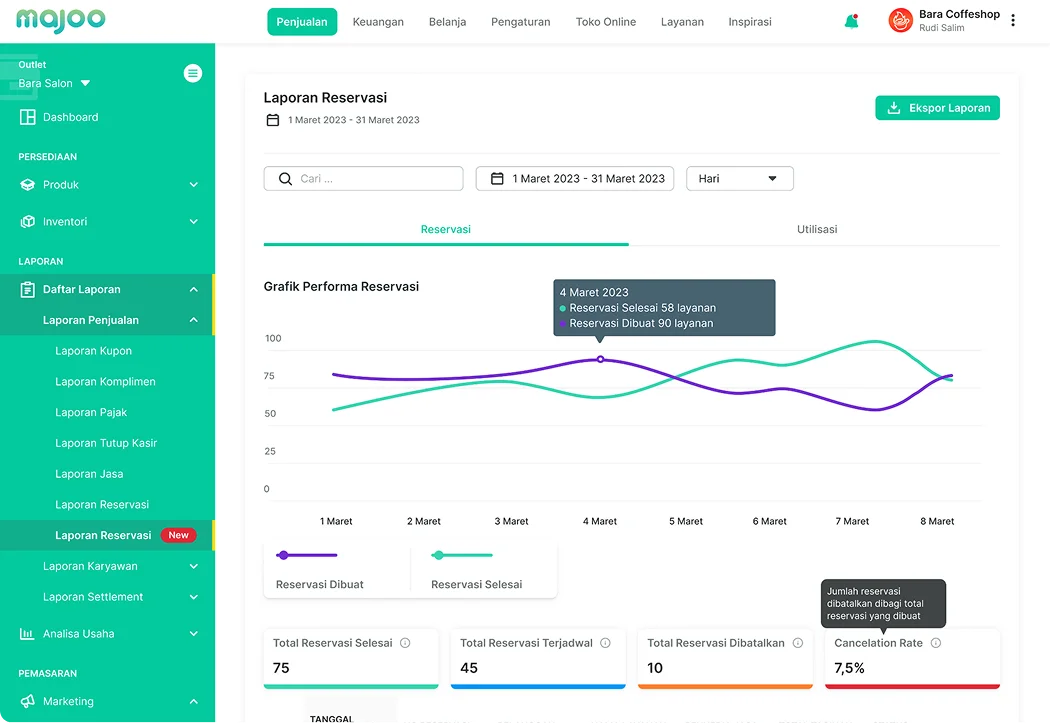This screenshot has height=723, width=1050.
Task: Open the Keuangan top menu
Action: pos(378,22)
